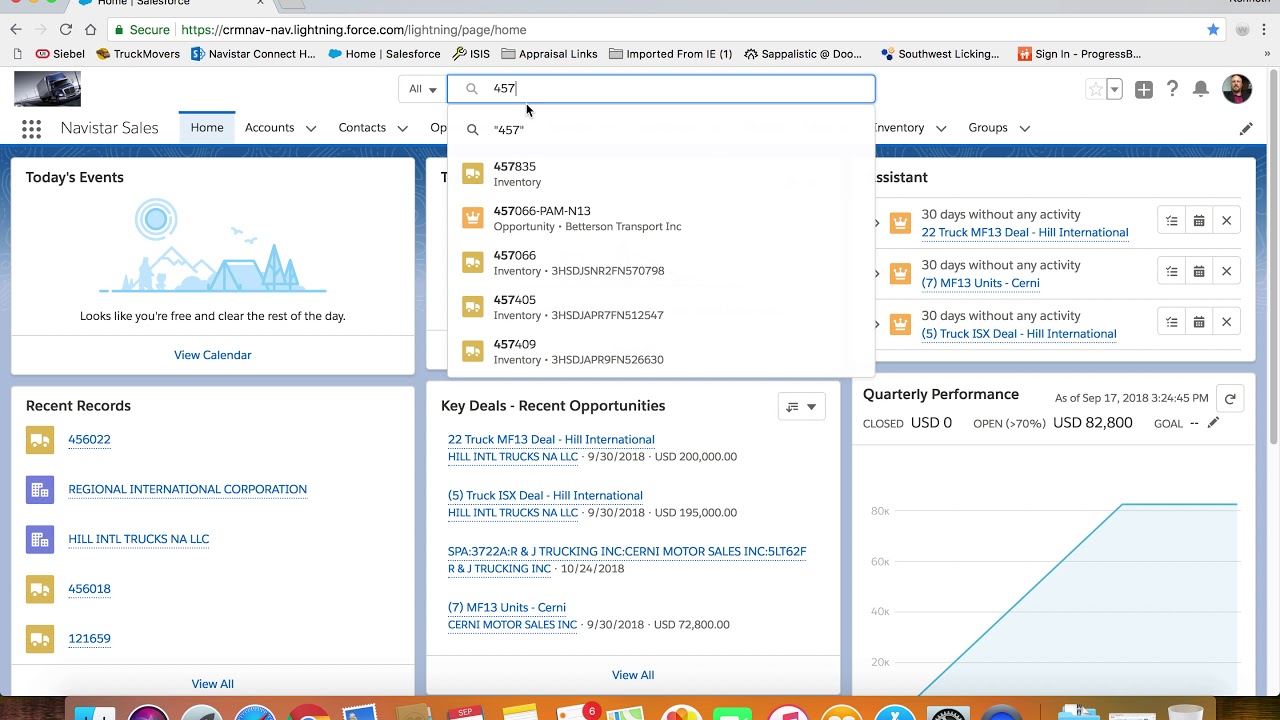Click the truck logo image
This screenshot has width=1280, height=720.
[x=47, y=89]
